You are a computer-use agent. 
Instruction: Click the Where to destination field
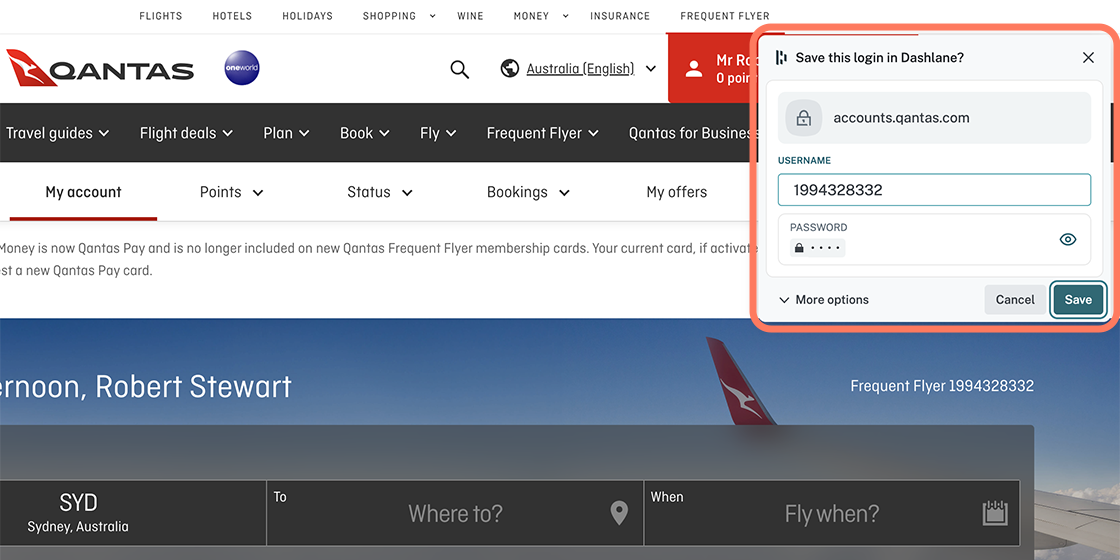point(455,513)
